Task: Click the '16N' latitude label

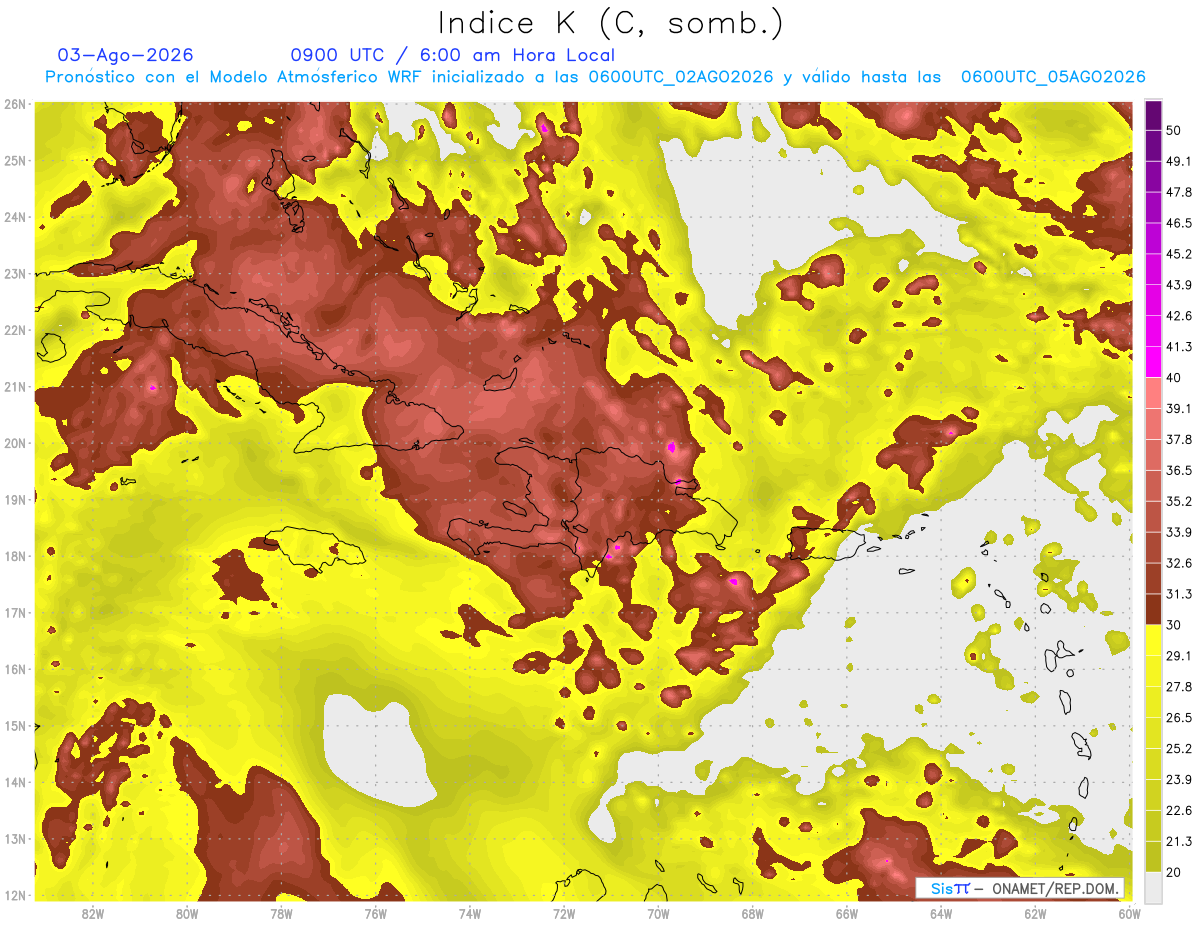Action: tap(15, 669)
